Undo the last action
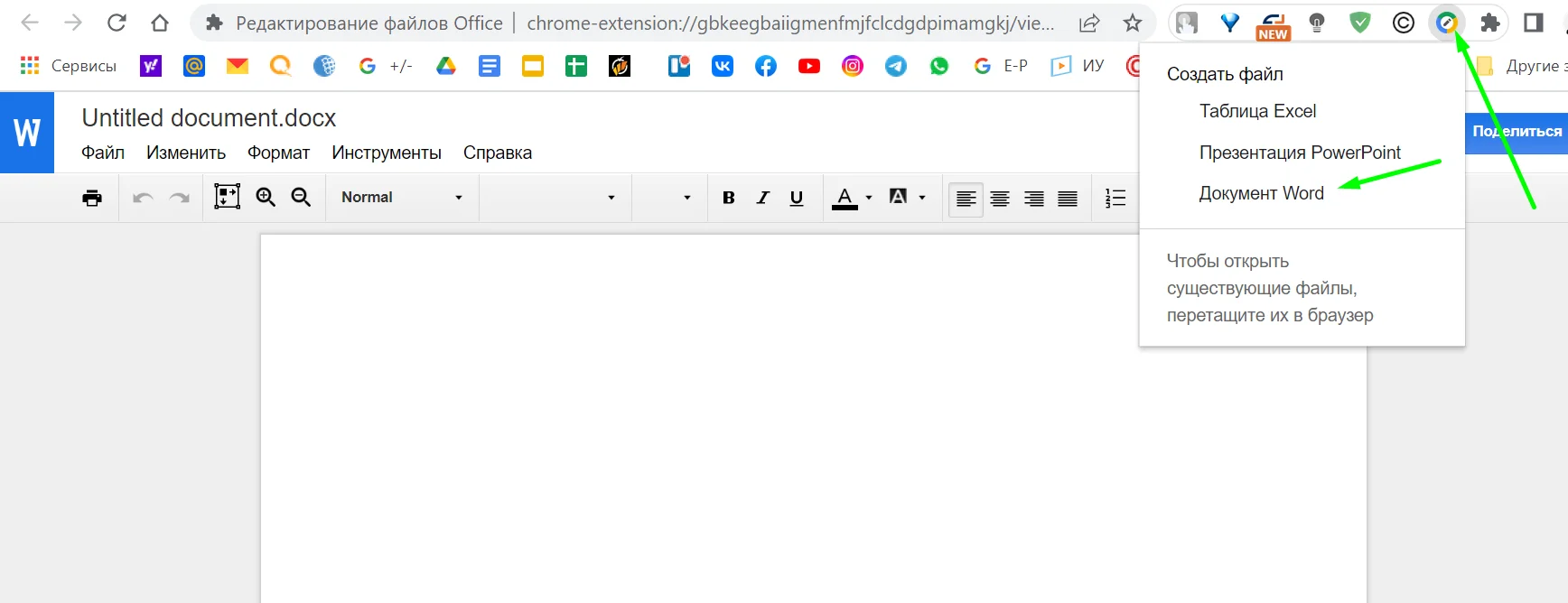This screenshot has width=1568, height=603. tap(143, 198)
